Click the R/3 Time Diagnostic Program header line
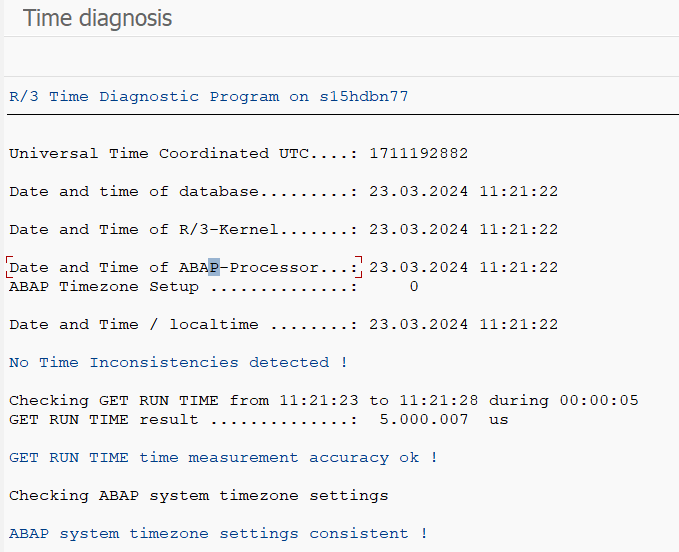679x552 pixels. point(208,97)
